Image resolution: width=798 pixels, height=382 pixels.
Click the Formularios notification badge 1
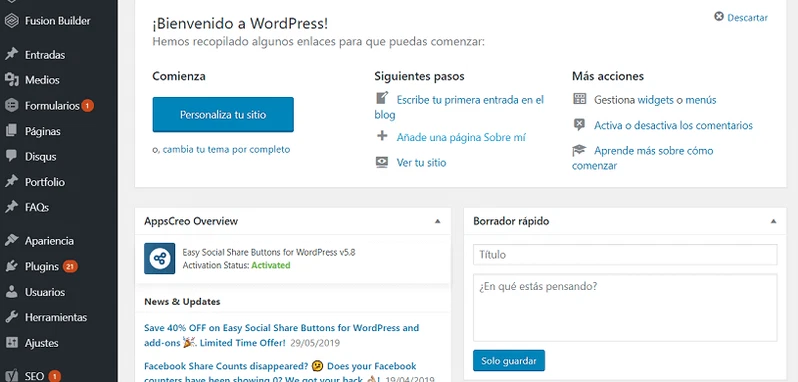coord(87,106)
